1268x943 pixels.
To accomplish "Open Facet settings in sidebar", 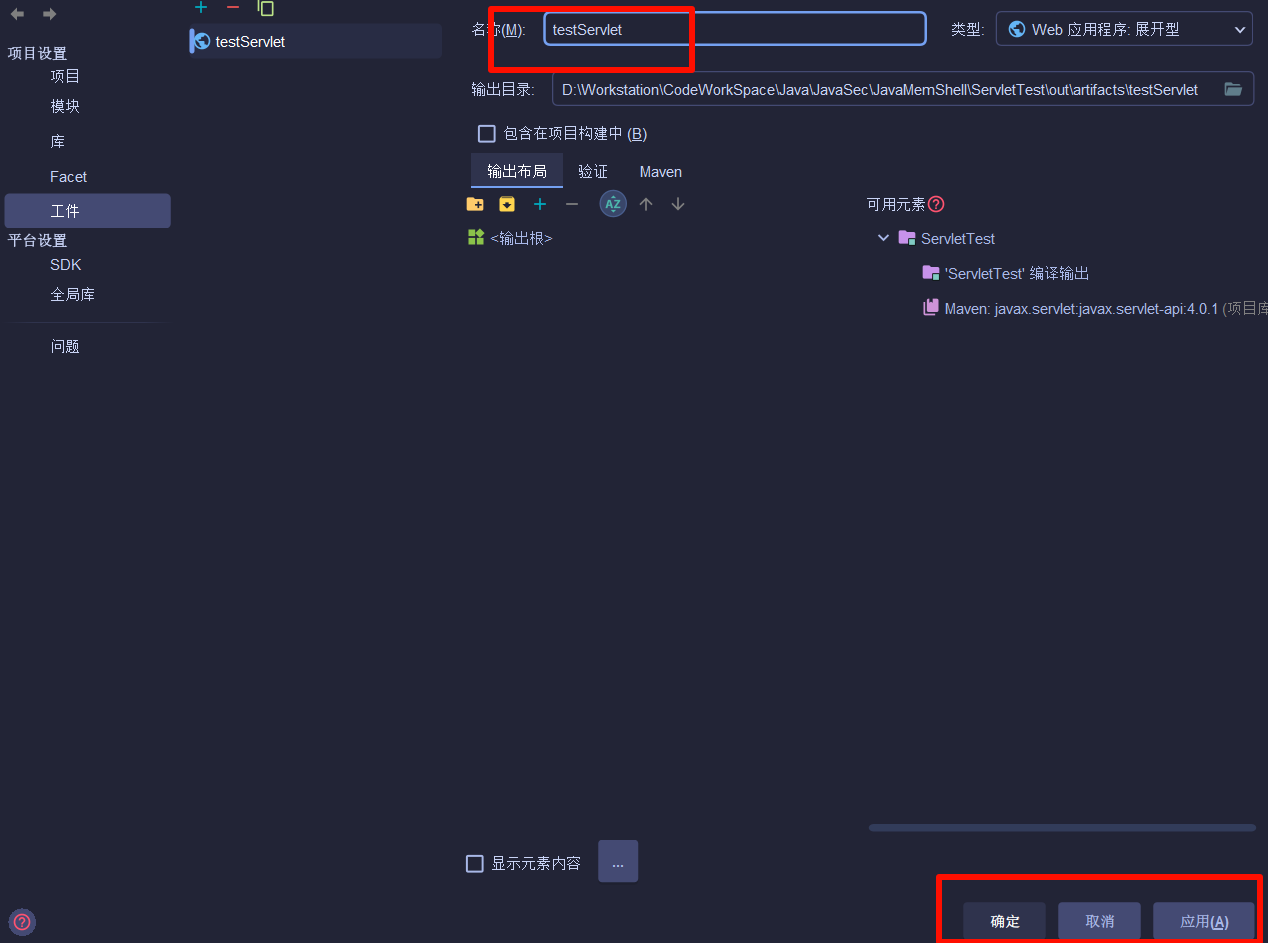I will click(x=69, y=176).
